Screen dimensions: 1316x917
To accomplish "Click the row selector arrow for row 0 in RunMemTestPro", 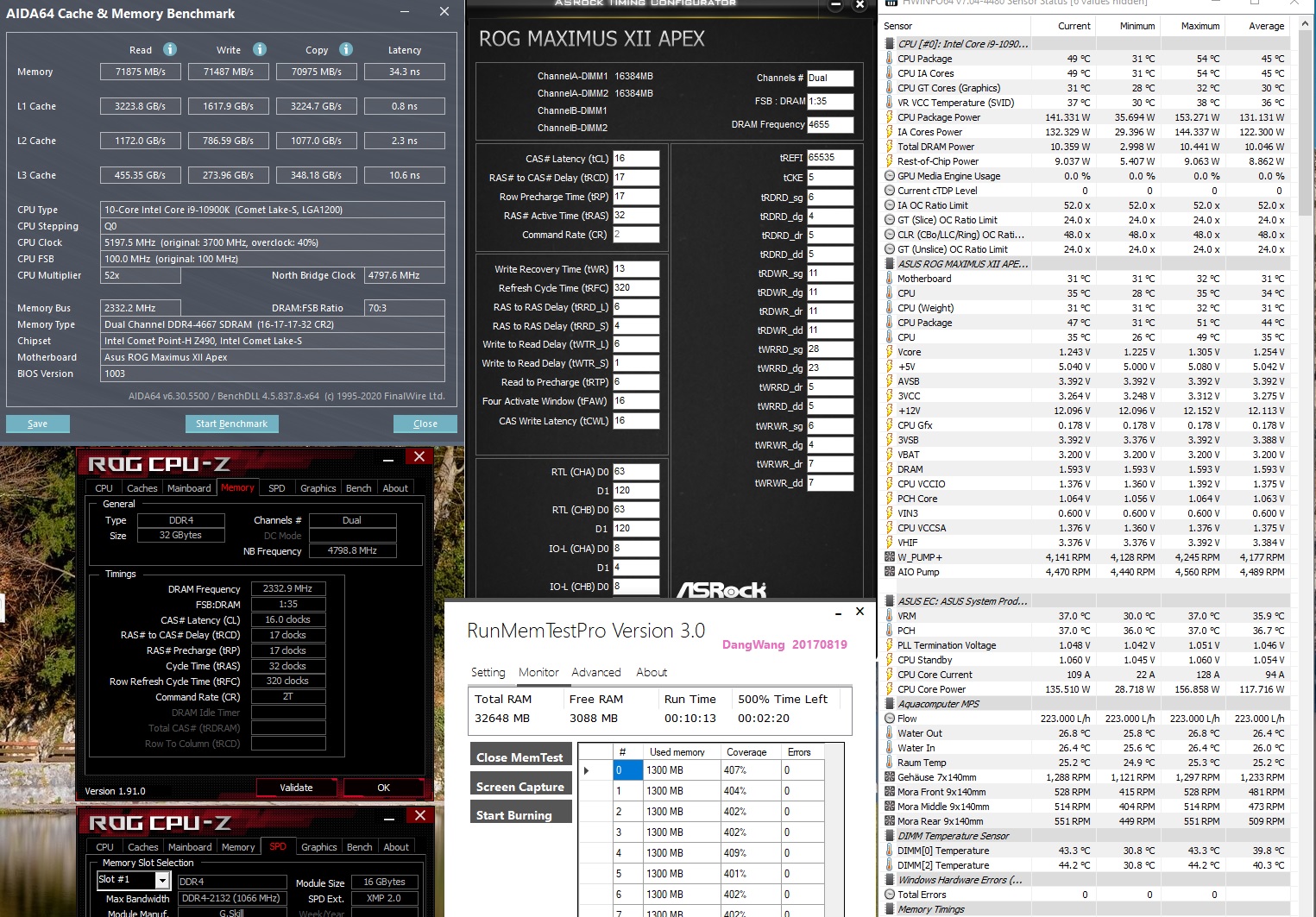I will coord(587,770).
